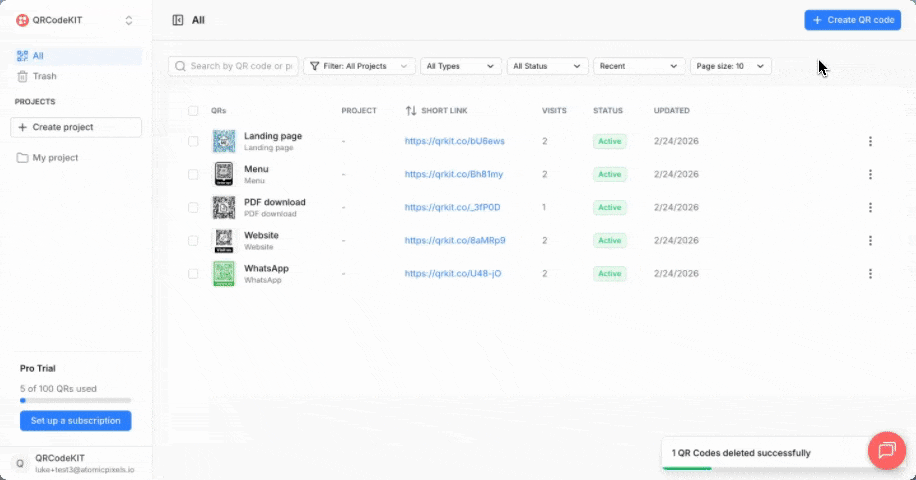This screenshot has width=916, height=480.
Task: Select the Website row checkbox
Action: pos(193,240)
